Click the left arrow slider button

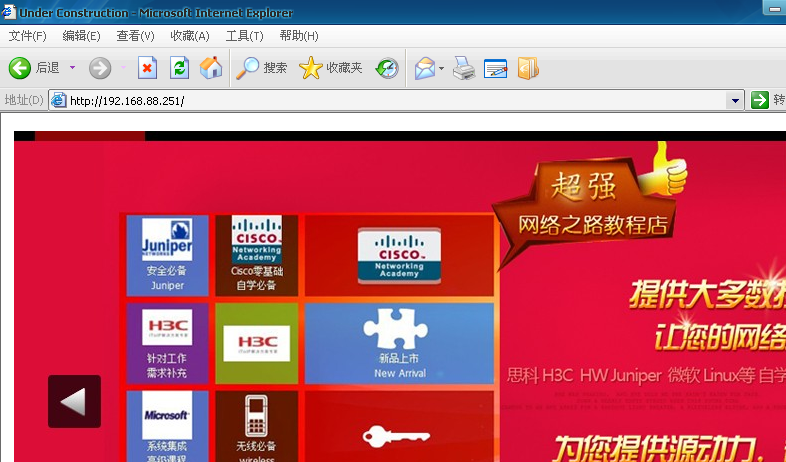click(x=74, y=401)
